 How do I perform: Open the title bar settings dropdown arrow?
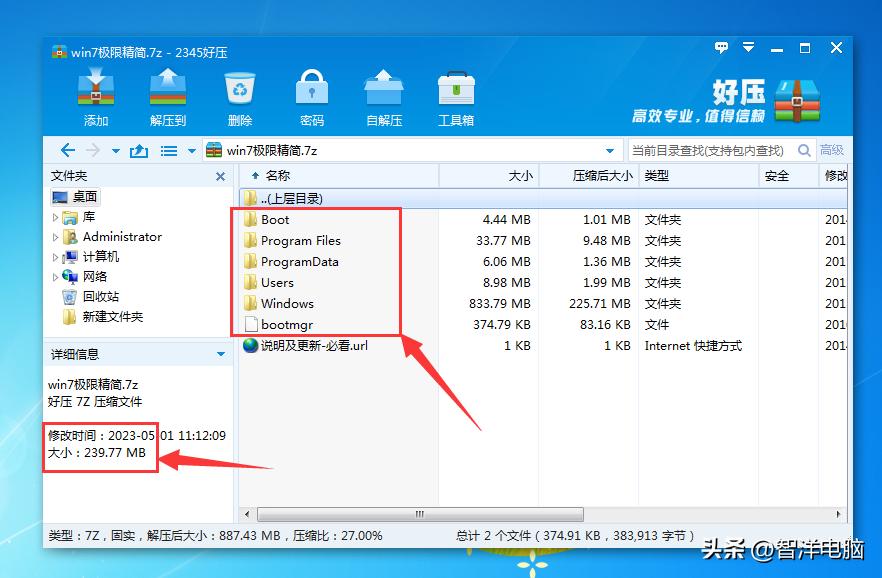click(748, 47)
